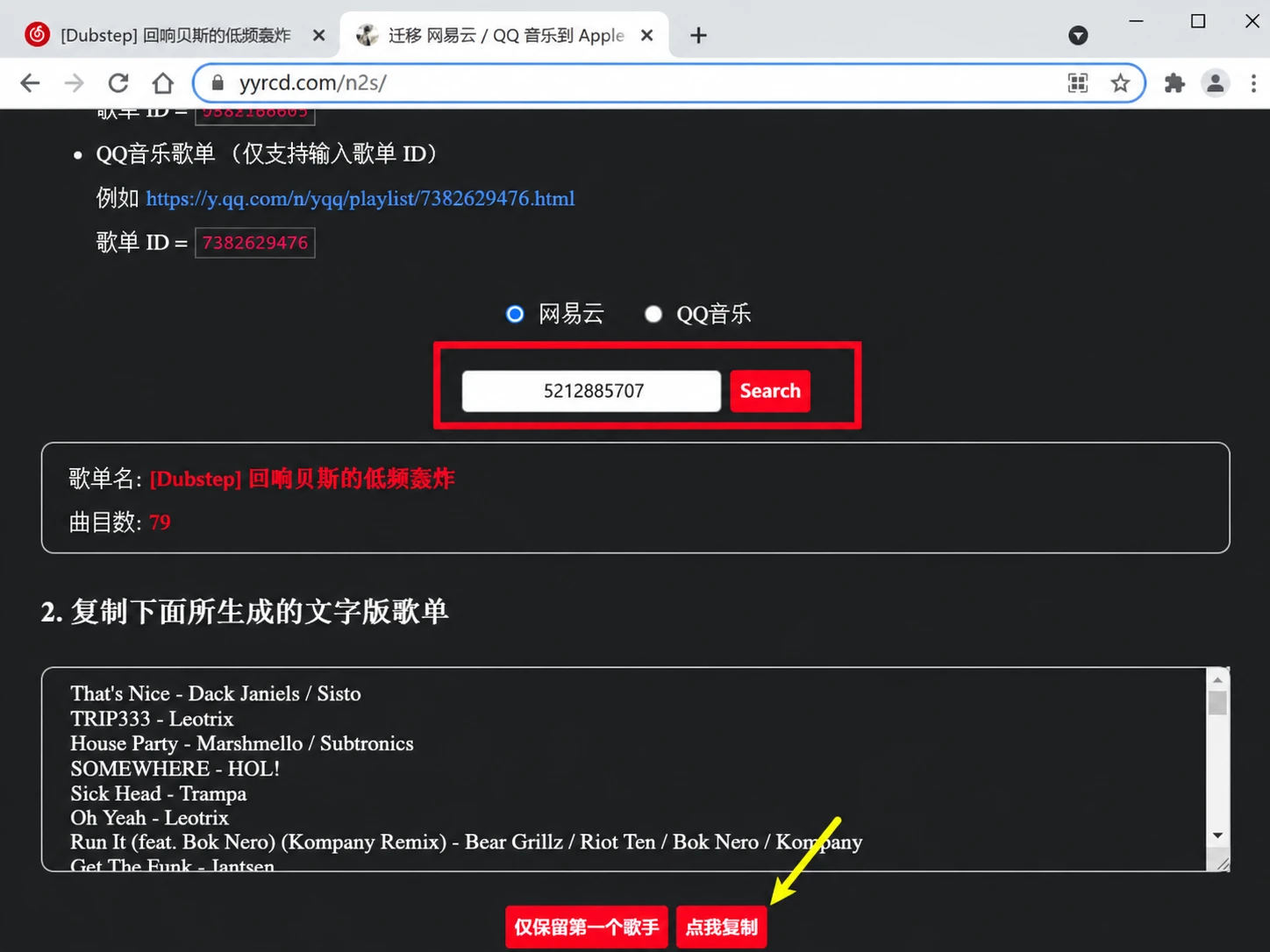Open the user profile avatar icon
The height and width of the screenshot is (952, 1270).
1216,83
